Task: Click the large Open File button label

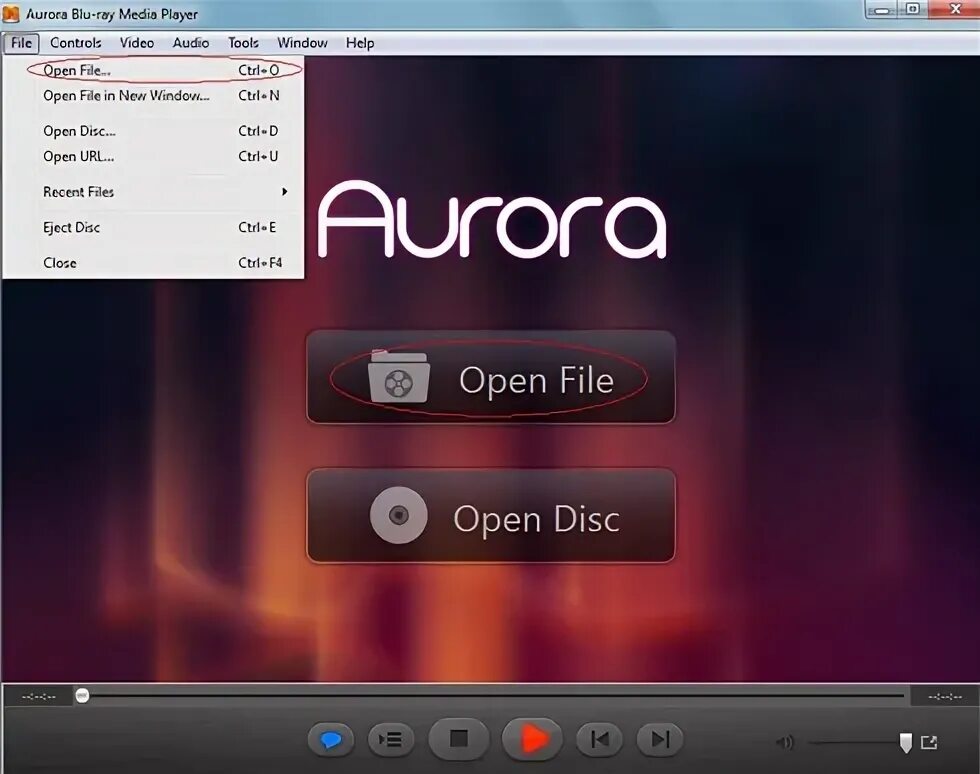Action: [536, 381]
